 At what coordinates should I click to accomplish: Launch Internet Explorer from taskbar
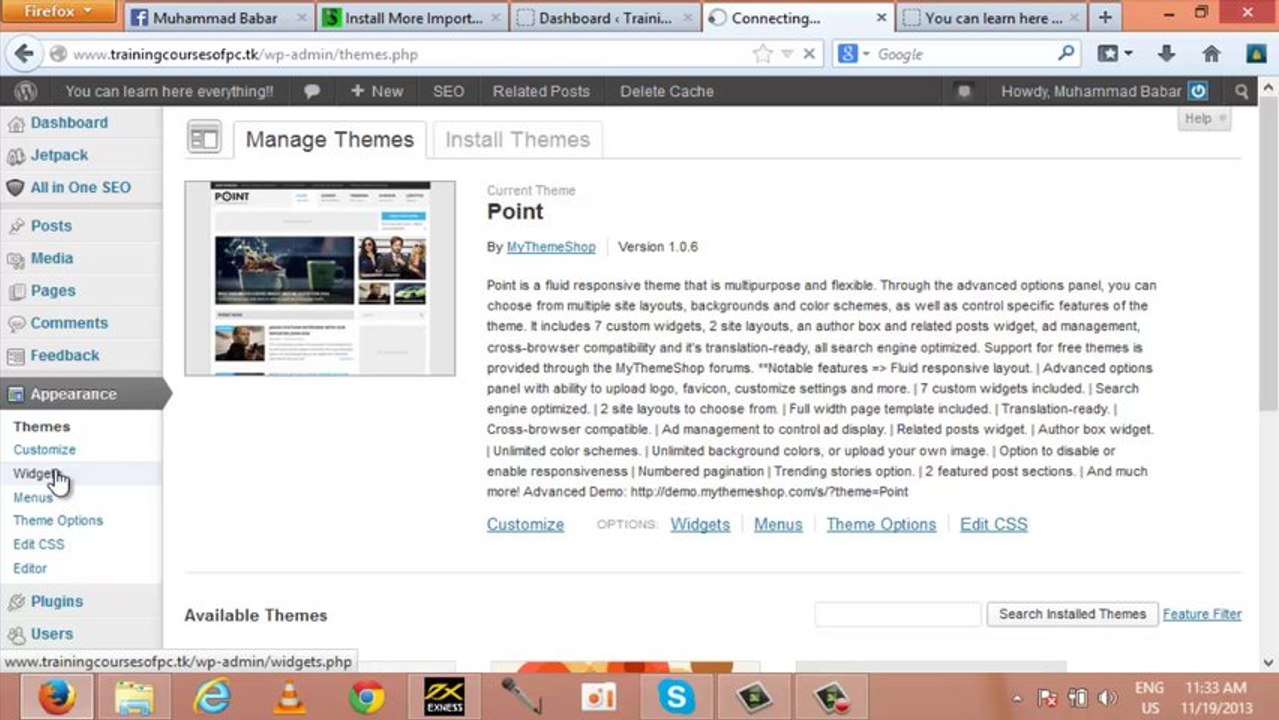tap(212, 696)
